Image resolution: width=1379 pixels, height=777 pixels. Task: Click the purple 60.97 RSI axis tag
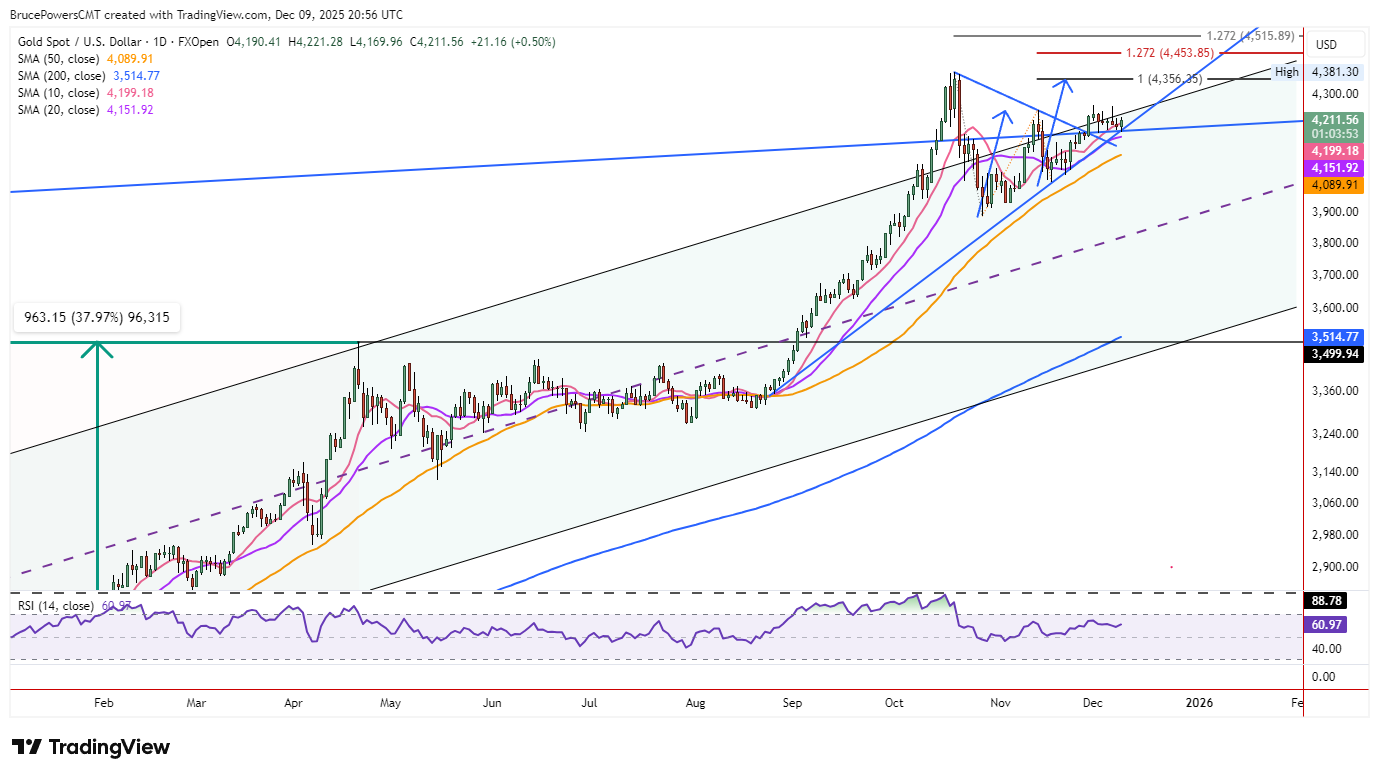point(1324,625)
